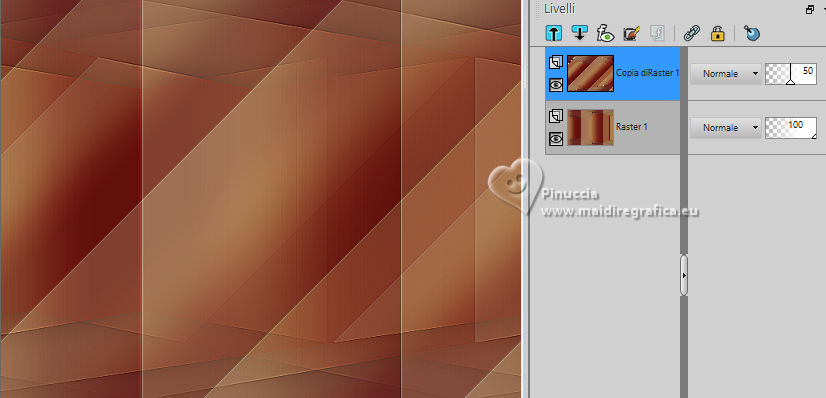826x398 pixels.
Task: Click the layer effects visibility icon
Action: 605,33
